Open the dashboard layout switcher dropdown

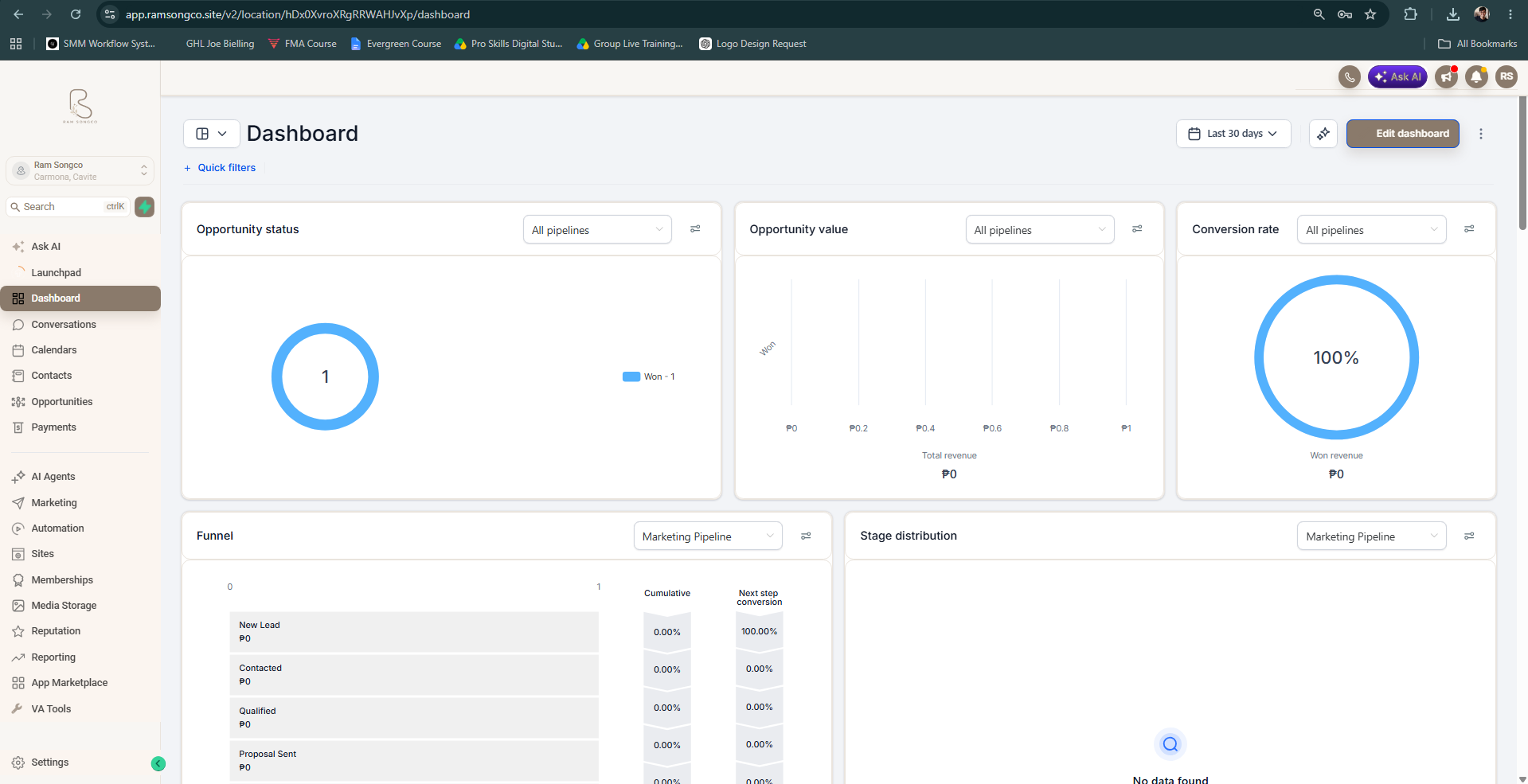pos(211,134)
